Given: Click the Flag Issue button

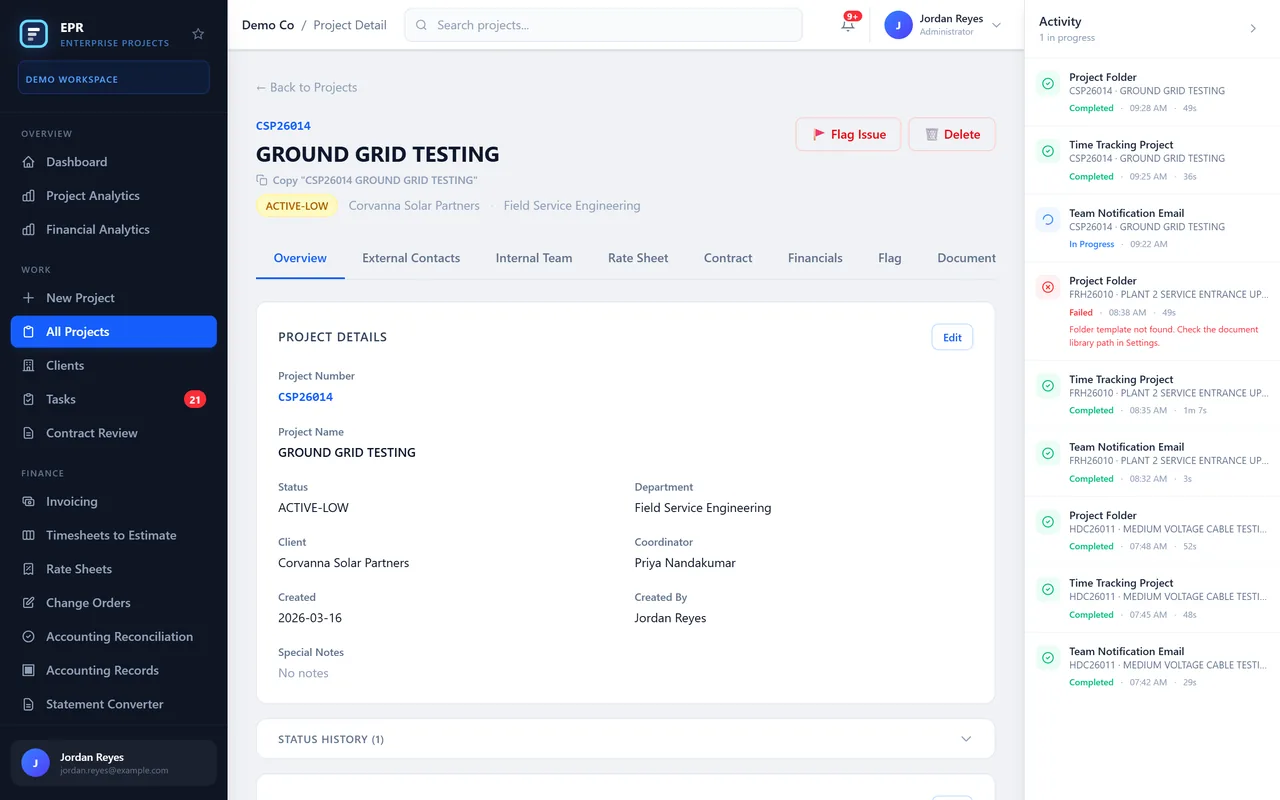Looking at the screenshot, I should click(x=848, y=134).
